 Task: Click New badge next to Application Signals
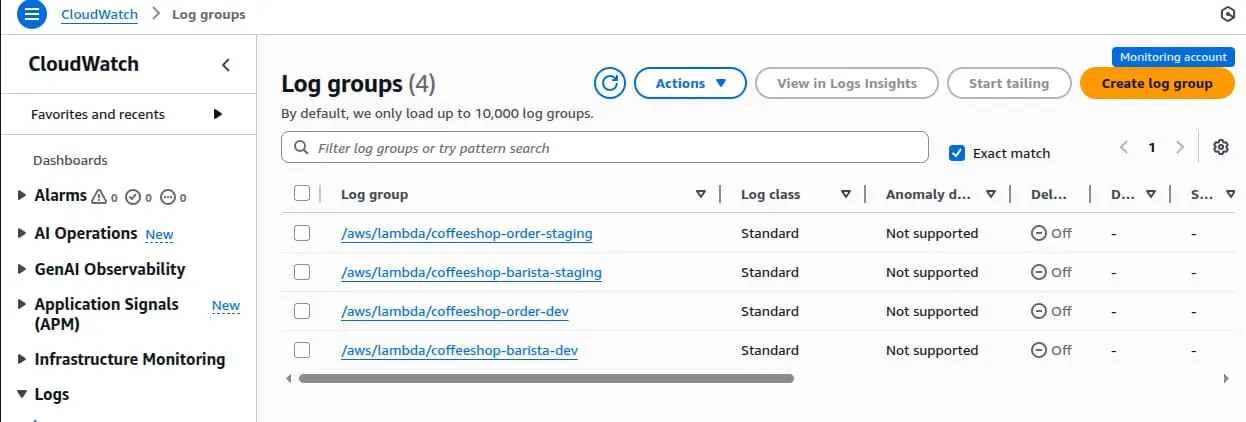coord(226,306)
